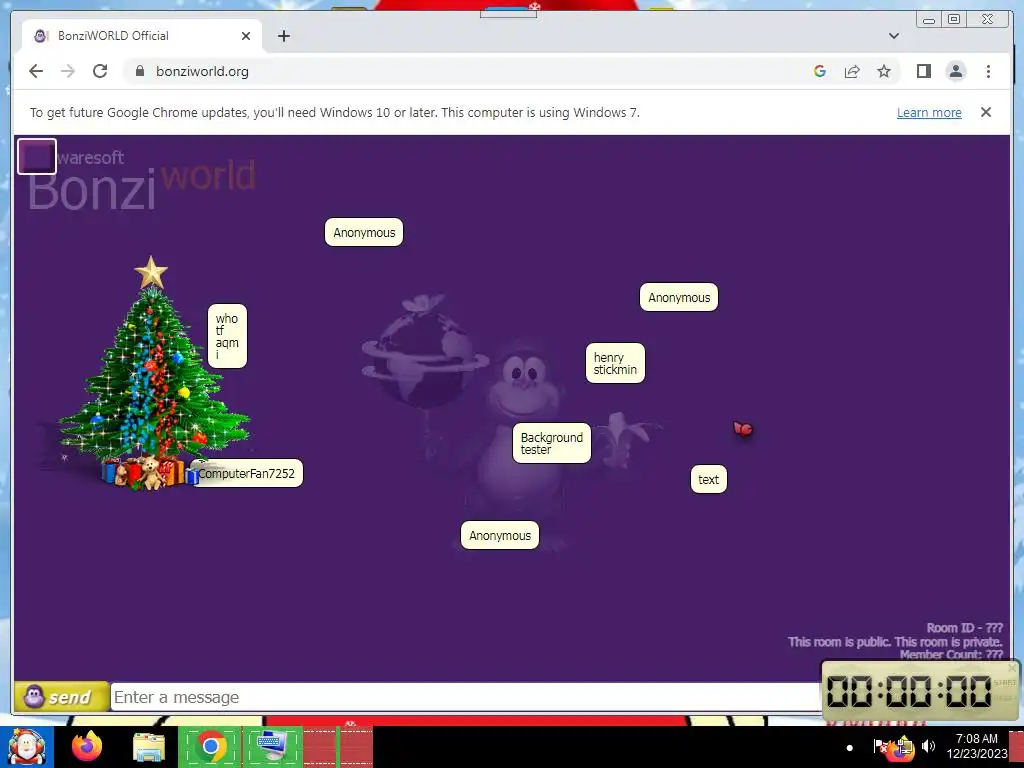Click the first Anonymous name bubble
Viewport: 1024px width, 768px height.
click(364, 232)
